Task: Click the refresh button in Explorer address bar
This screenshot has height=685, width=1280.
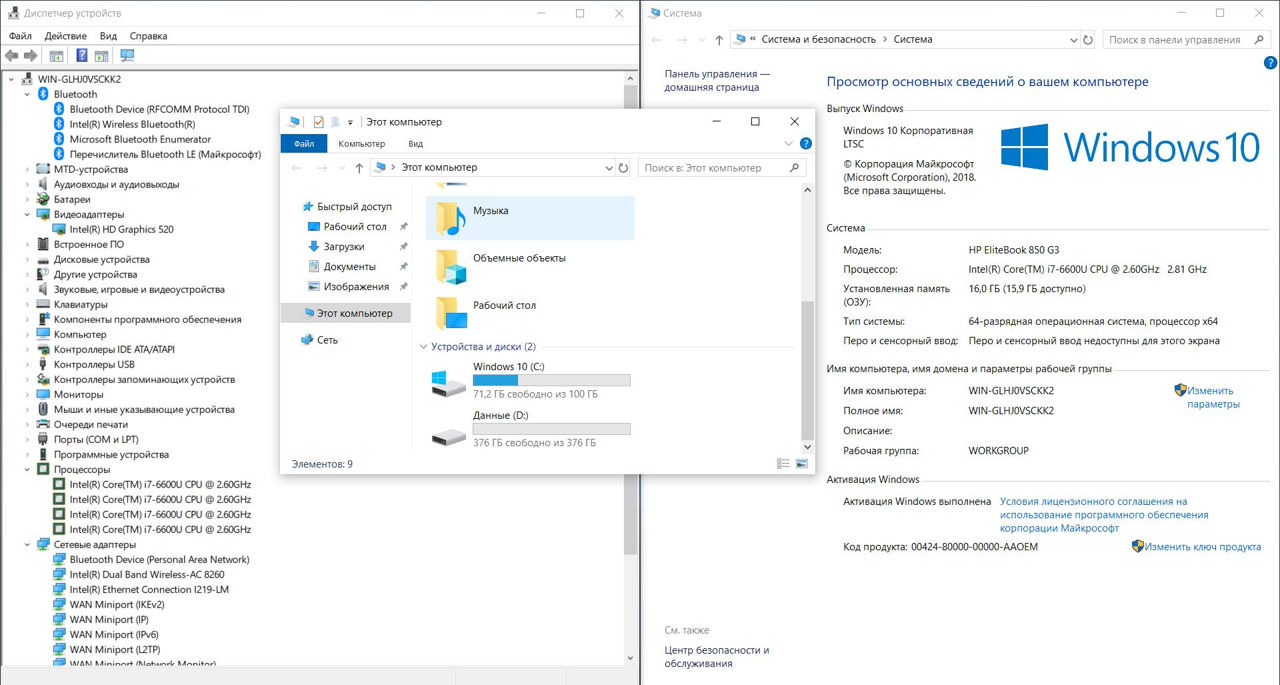Action: [624, 168]
